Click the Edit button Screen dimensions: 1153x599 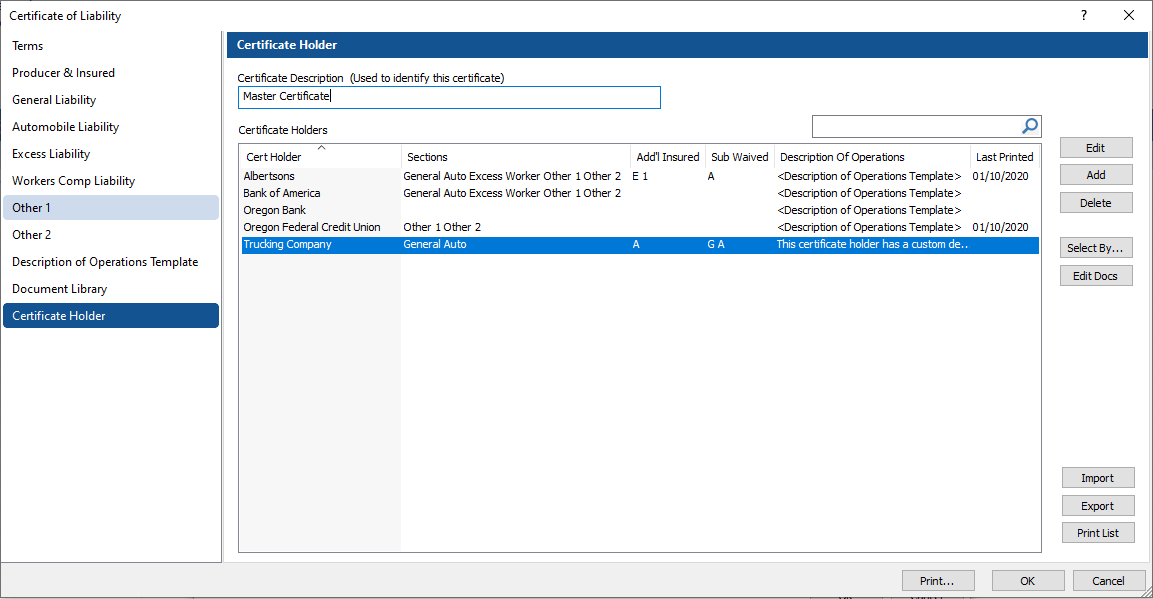coord(1096,148)
